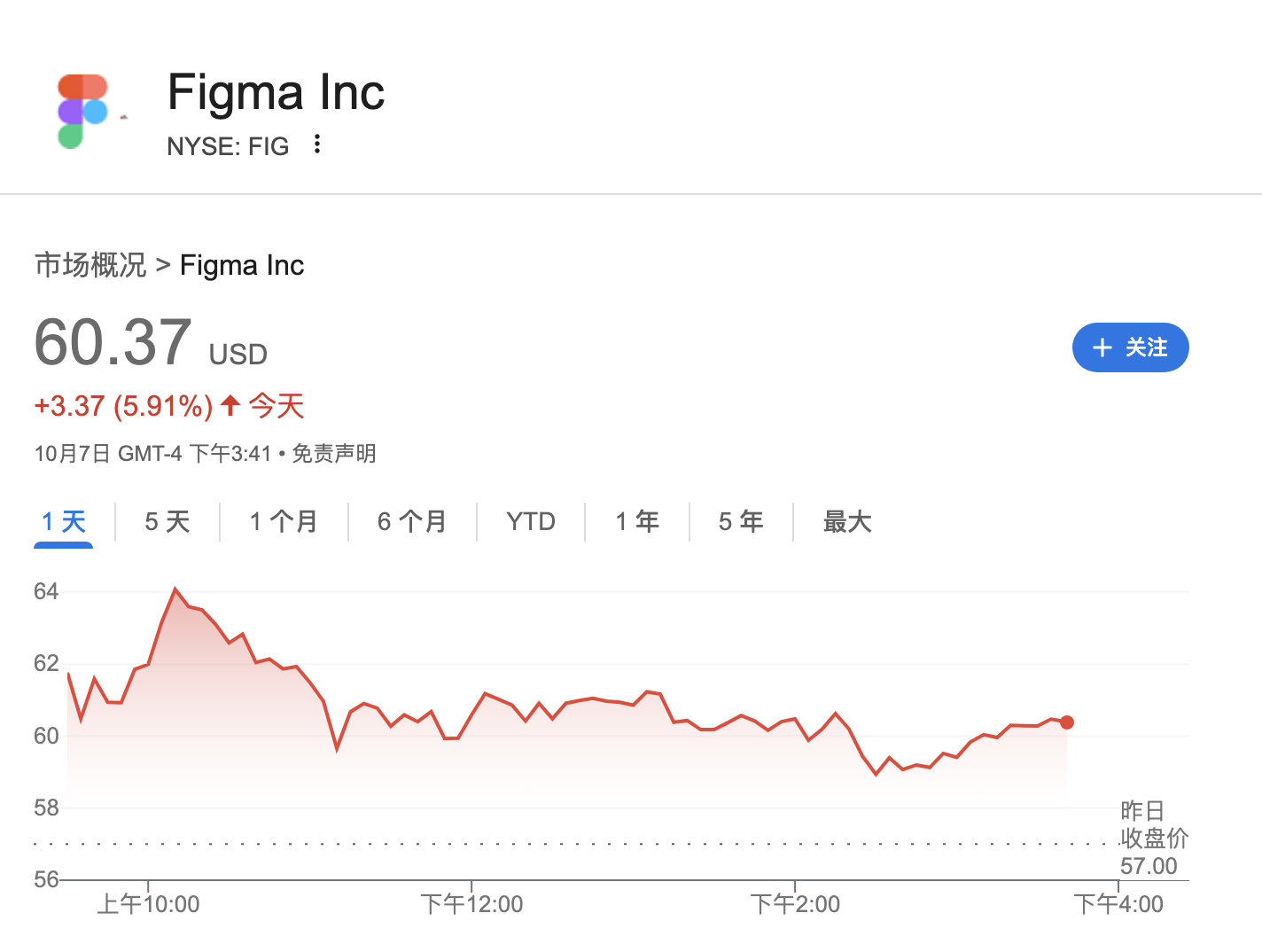Click the NYSE: FIG ticker text
Image resolution: width=1262 pixels, height=952 pixels.
point(228,146)
